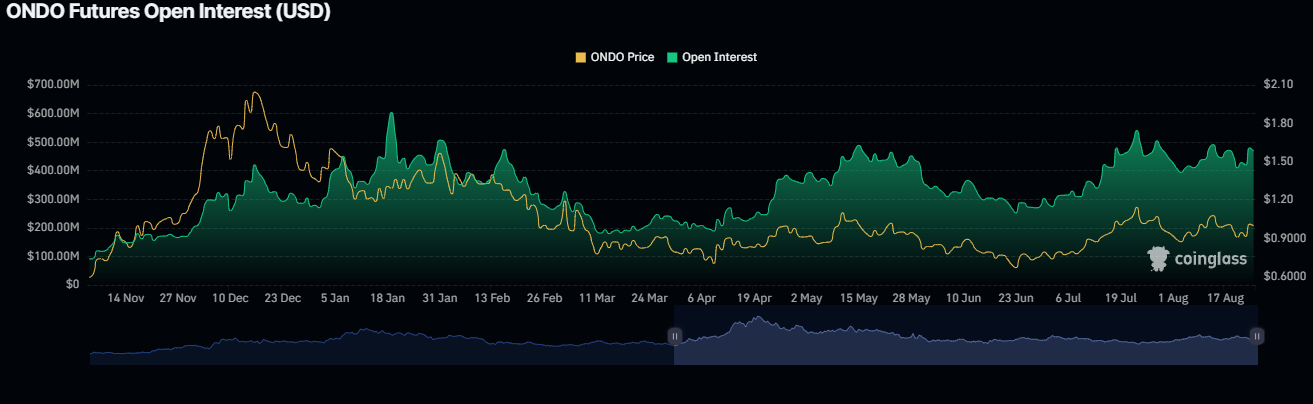Toggle the Open Interest legend series
This screenshot has height=404, width=1313.
(712, 57)
